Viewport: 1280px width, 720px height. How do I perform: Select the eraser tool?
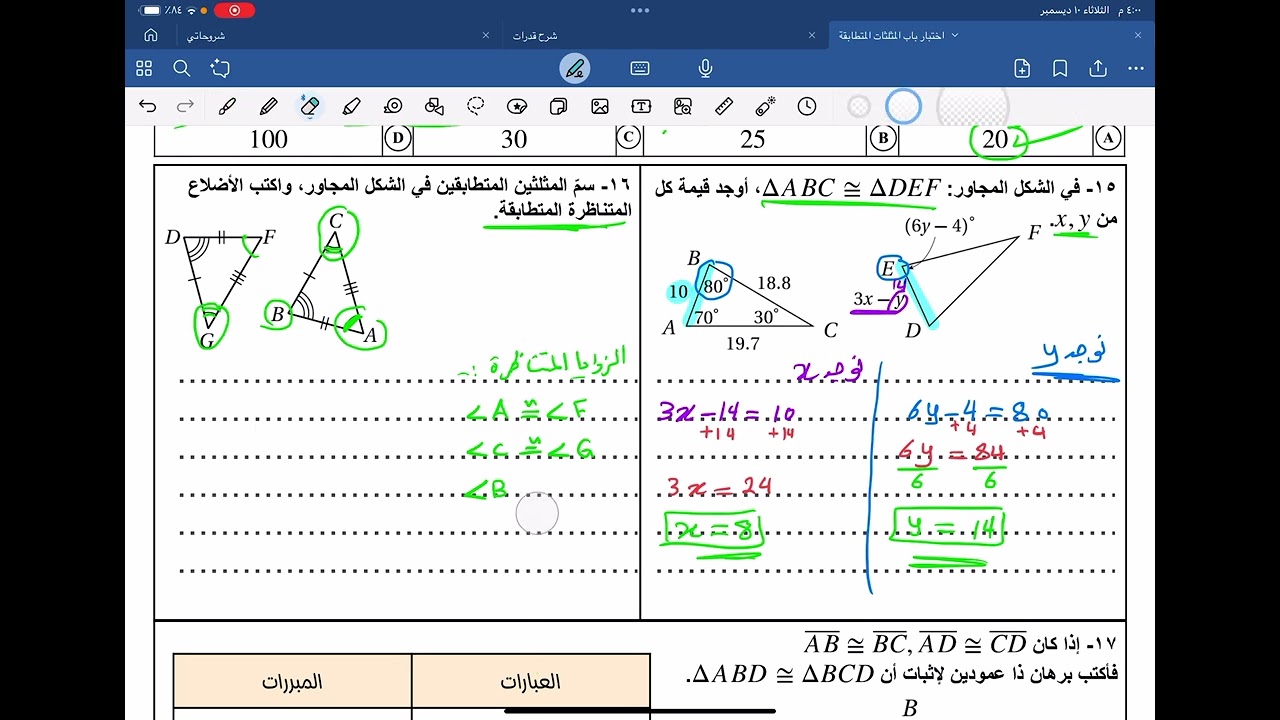(310, 106)
